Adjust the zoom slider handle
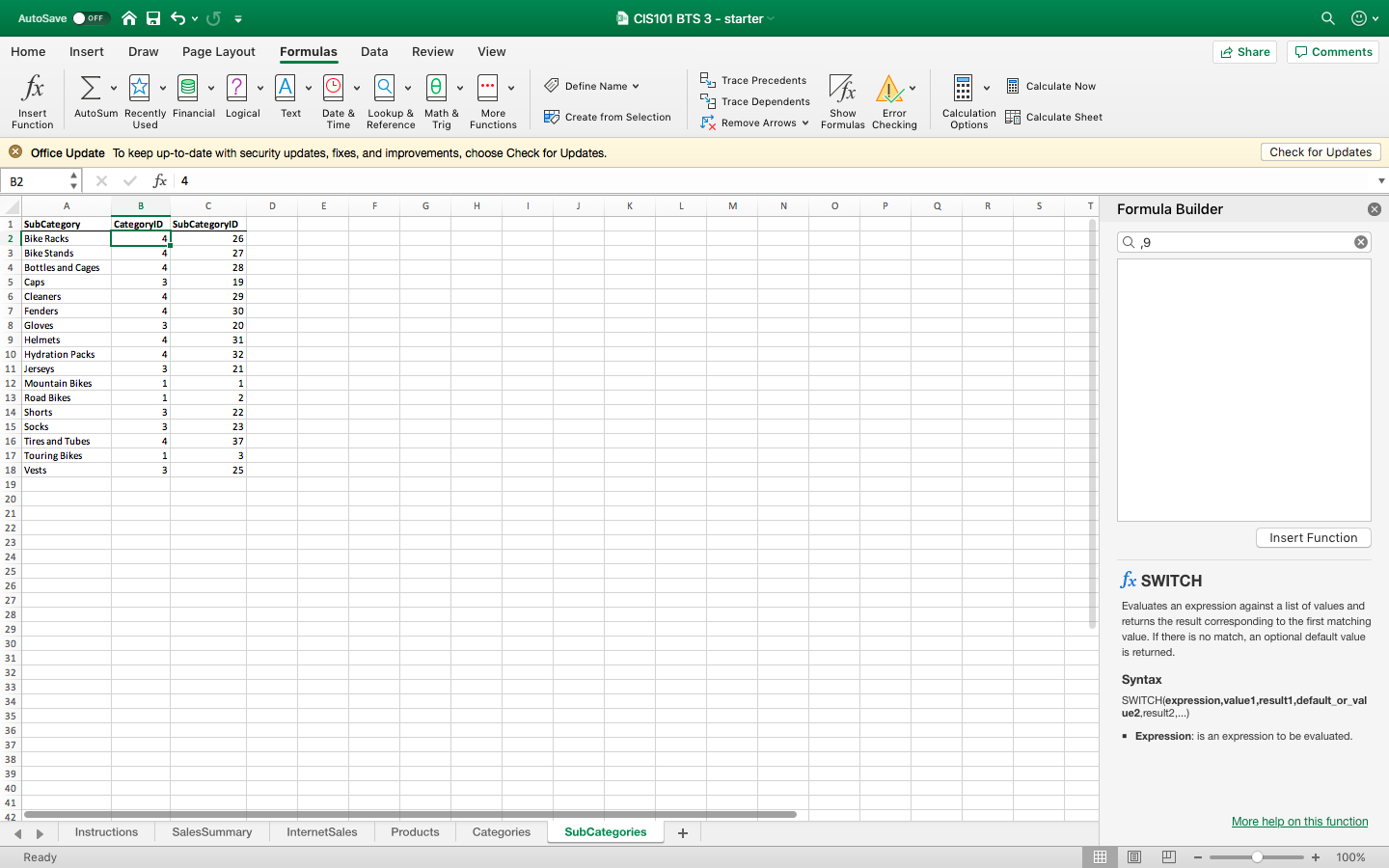The width and height of the screenshot is (1389, 868). 1257,856
